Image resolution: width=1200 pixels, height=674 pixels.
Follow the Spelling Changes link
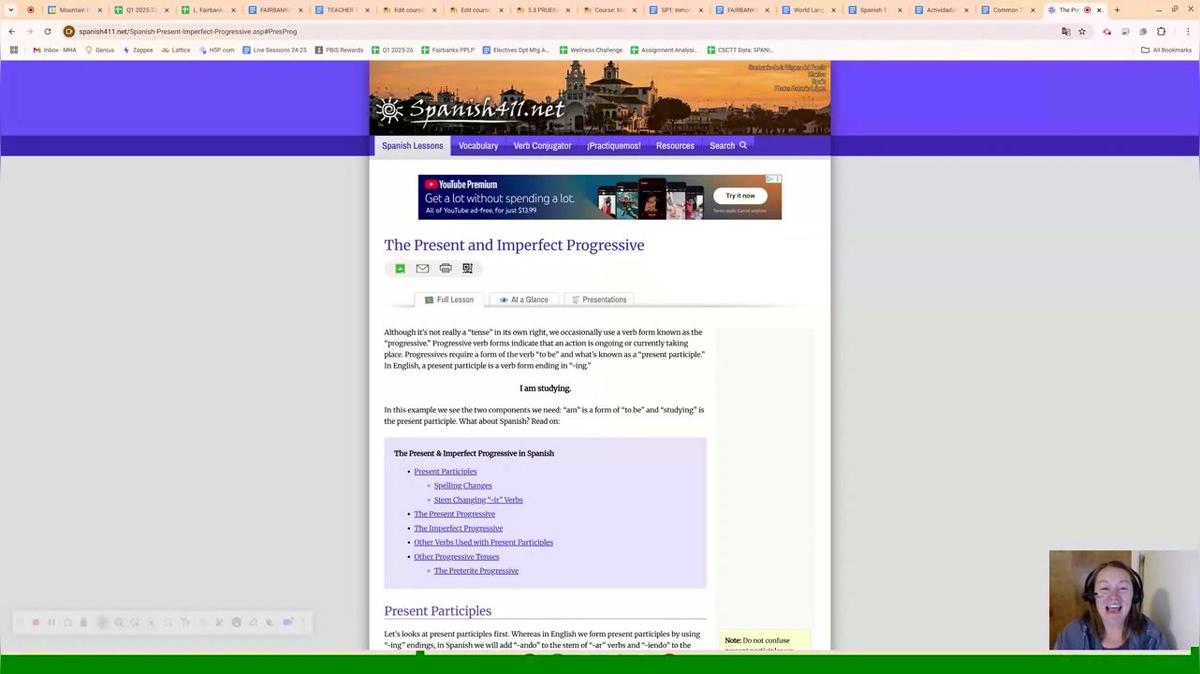click(x=463, y=486)
